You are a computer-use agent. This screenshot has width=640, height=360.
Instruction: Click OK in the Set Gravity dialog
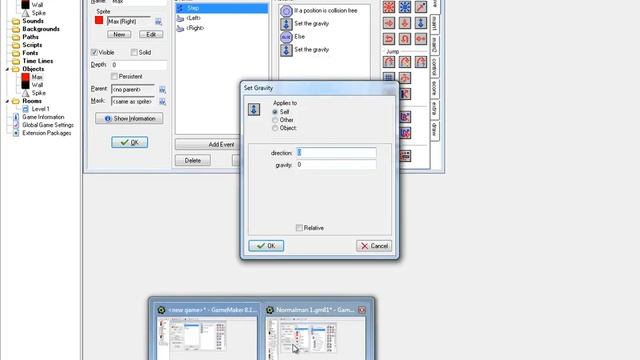tap(266, 246)
